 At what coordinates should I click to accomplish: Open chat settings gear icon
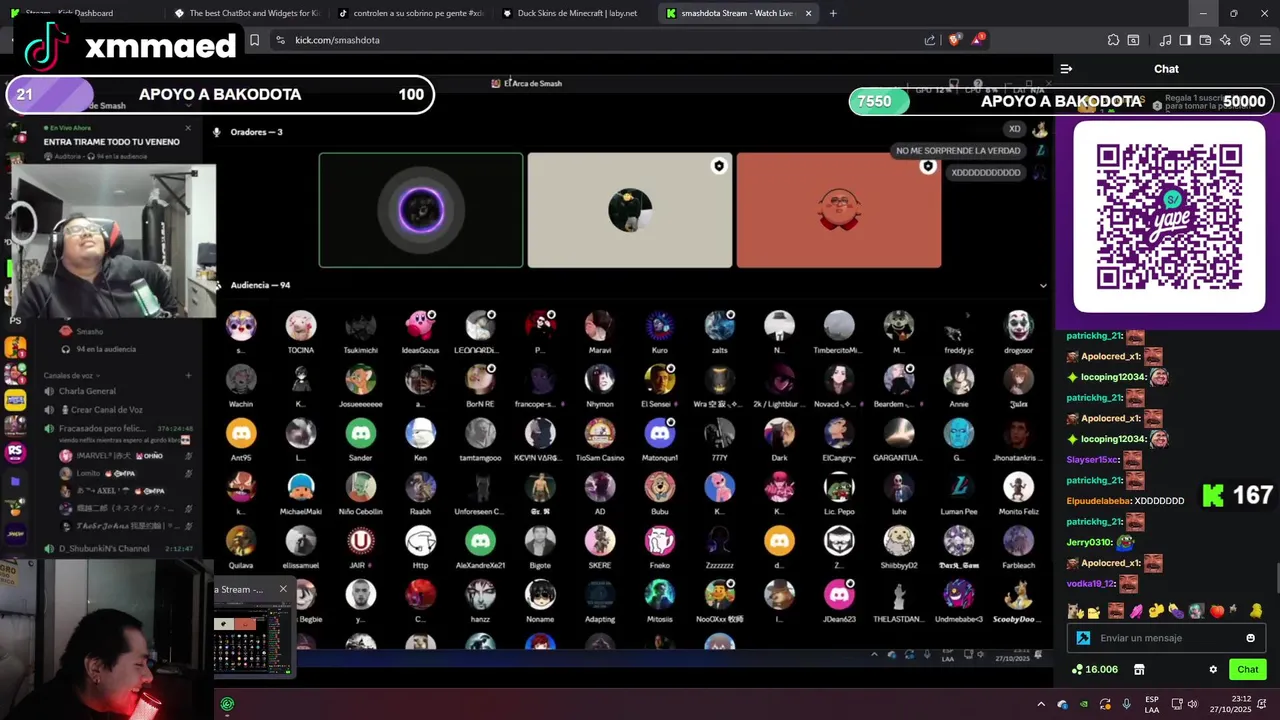tap(1213, 669)
